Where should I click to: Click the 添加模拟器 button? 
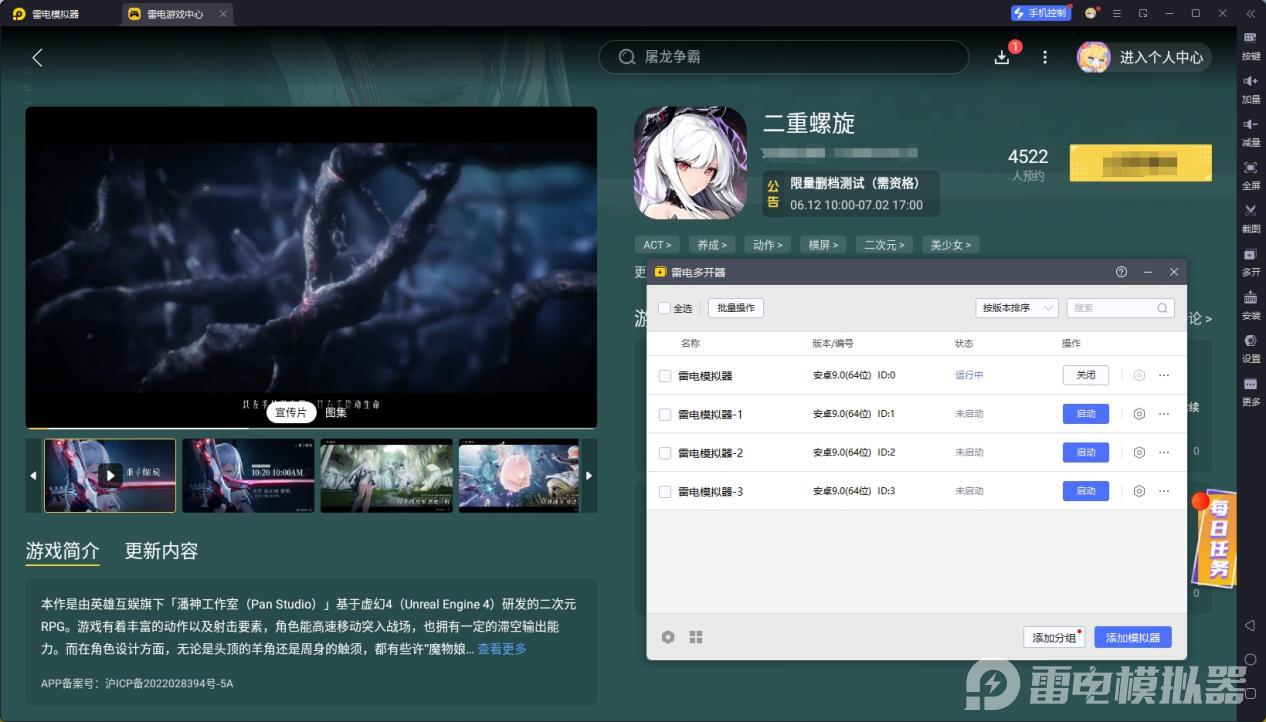tap(1133, 638)
